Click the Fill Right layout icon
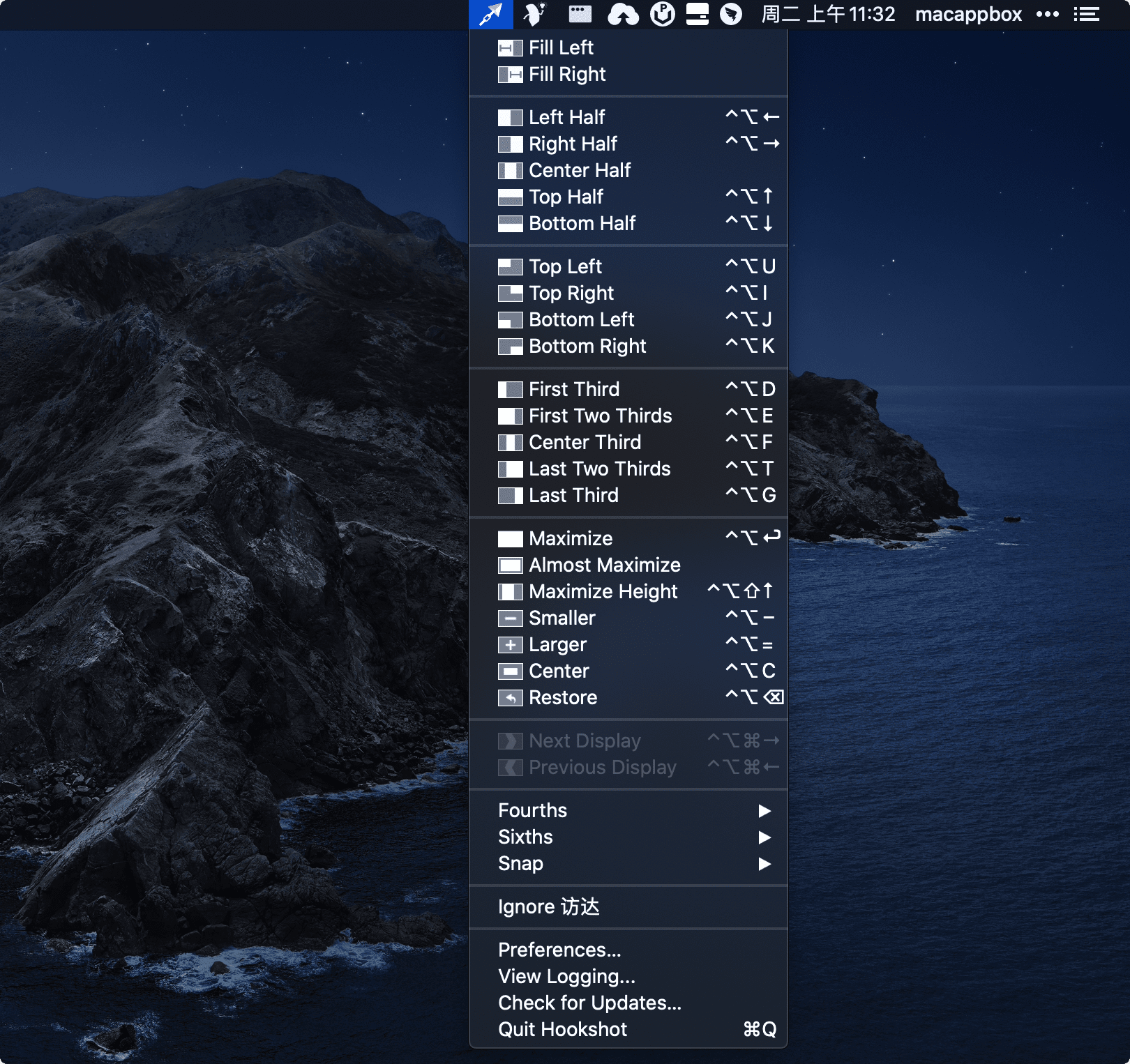Image resolution: width=1130 pixels, height=1064 pixels. (510, 75)
